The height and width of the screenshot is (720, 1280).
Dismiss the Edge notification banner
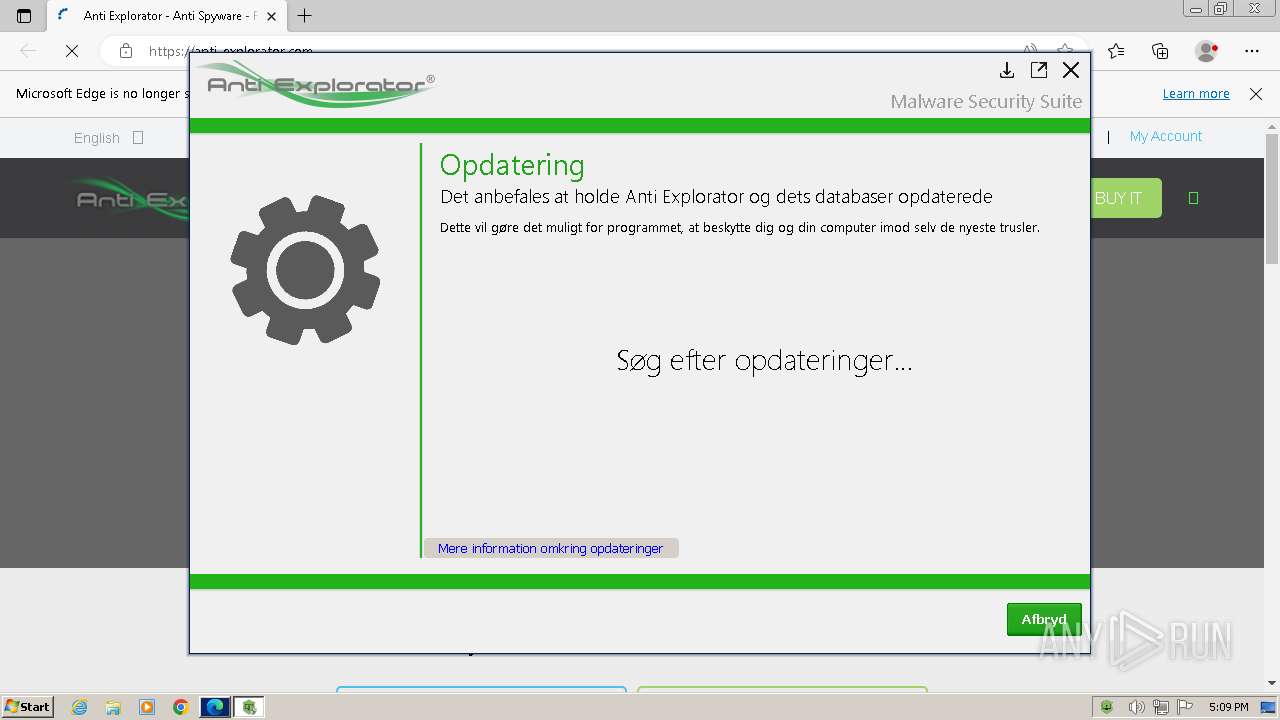coord(1256,93)
